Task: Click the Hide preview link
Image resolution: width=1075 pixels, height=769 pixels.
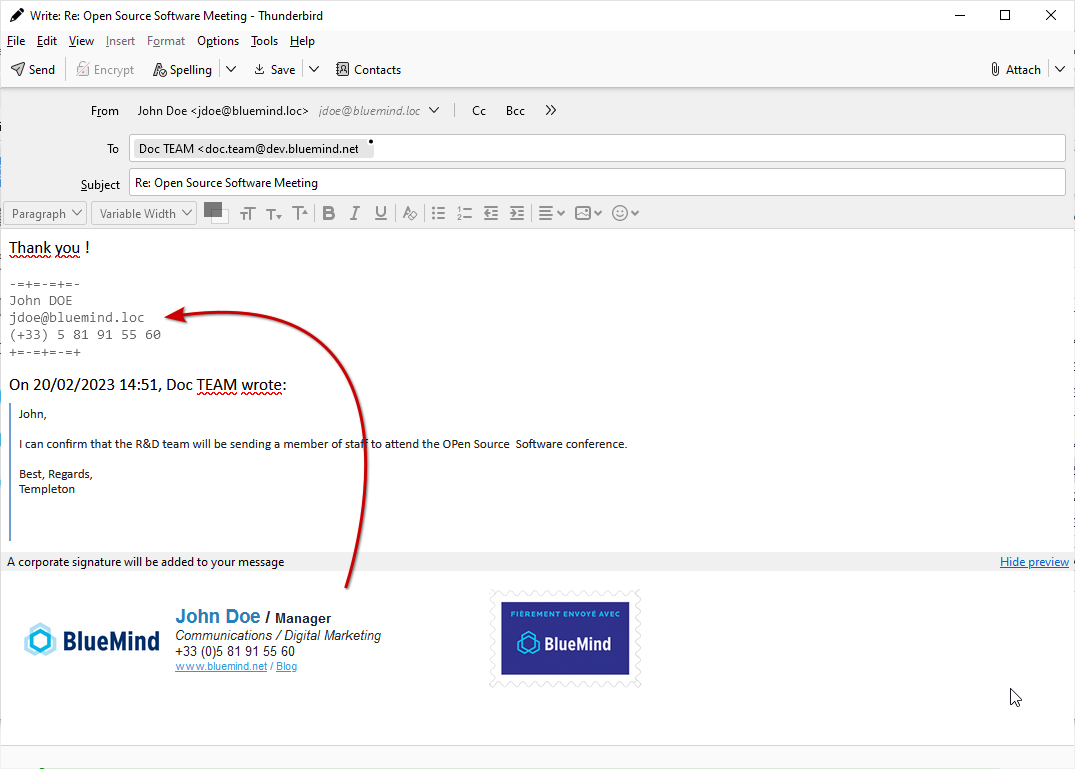Action: click(x=1034, y=562)
